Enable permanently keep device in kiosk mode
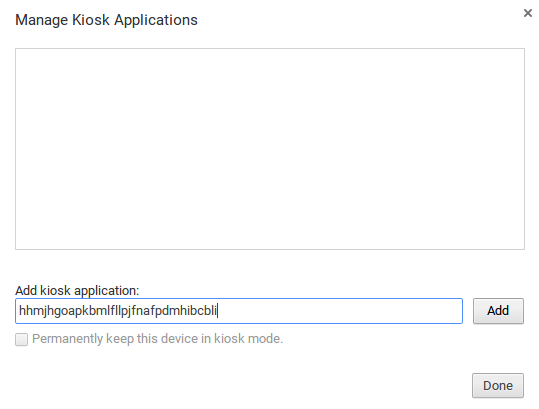539x409 pixels. [x=21, y=339]
